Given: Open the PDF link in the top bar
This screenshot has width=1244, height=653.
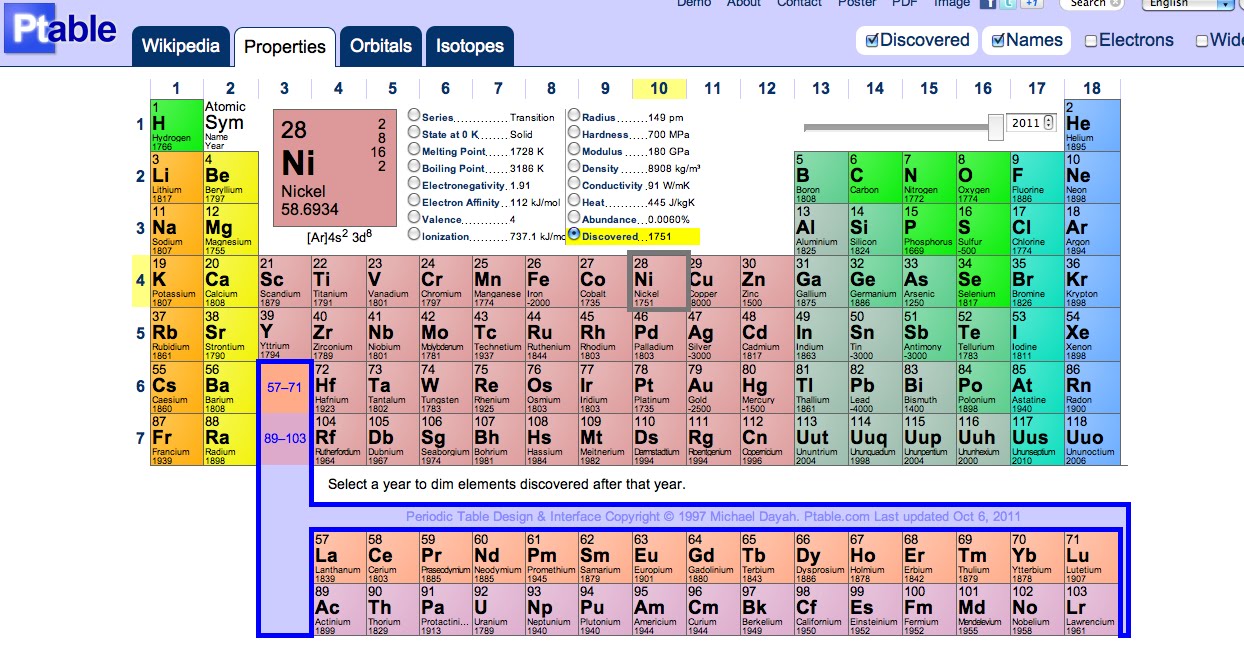Looking at the screenshot, I should (x=905, y=4).
